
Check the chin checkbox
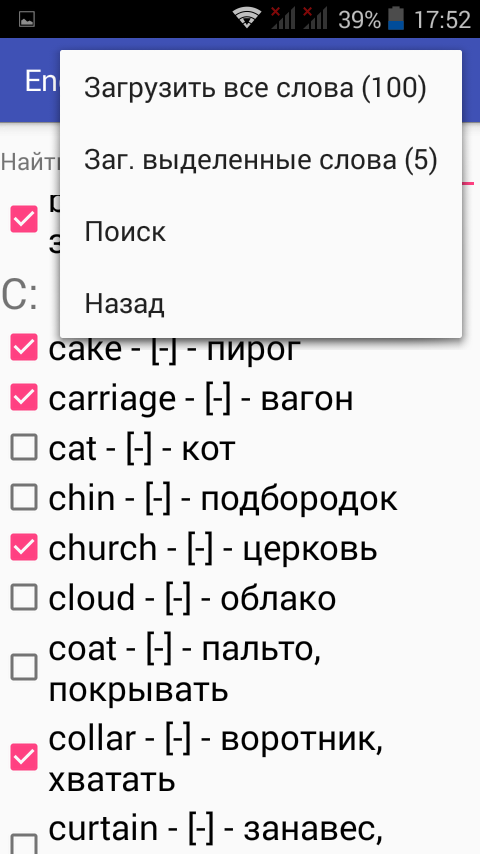tap(24, 497)
